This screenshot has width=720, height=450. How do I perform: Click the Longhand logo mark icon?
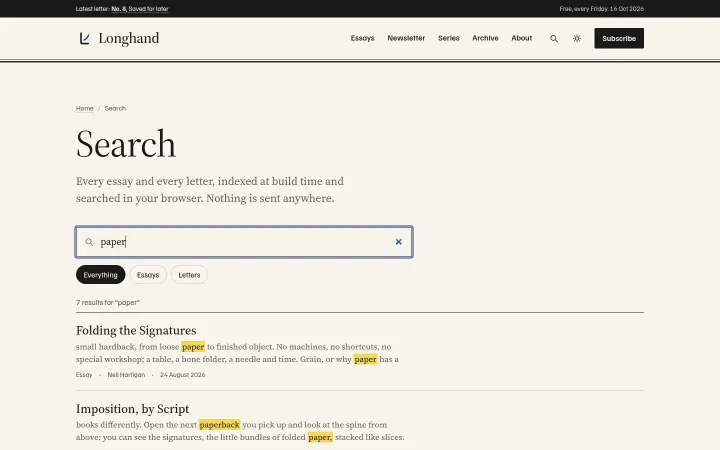[x=84, y=38]
